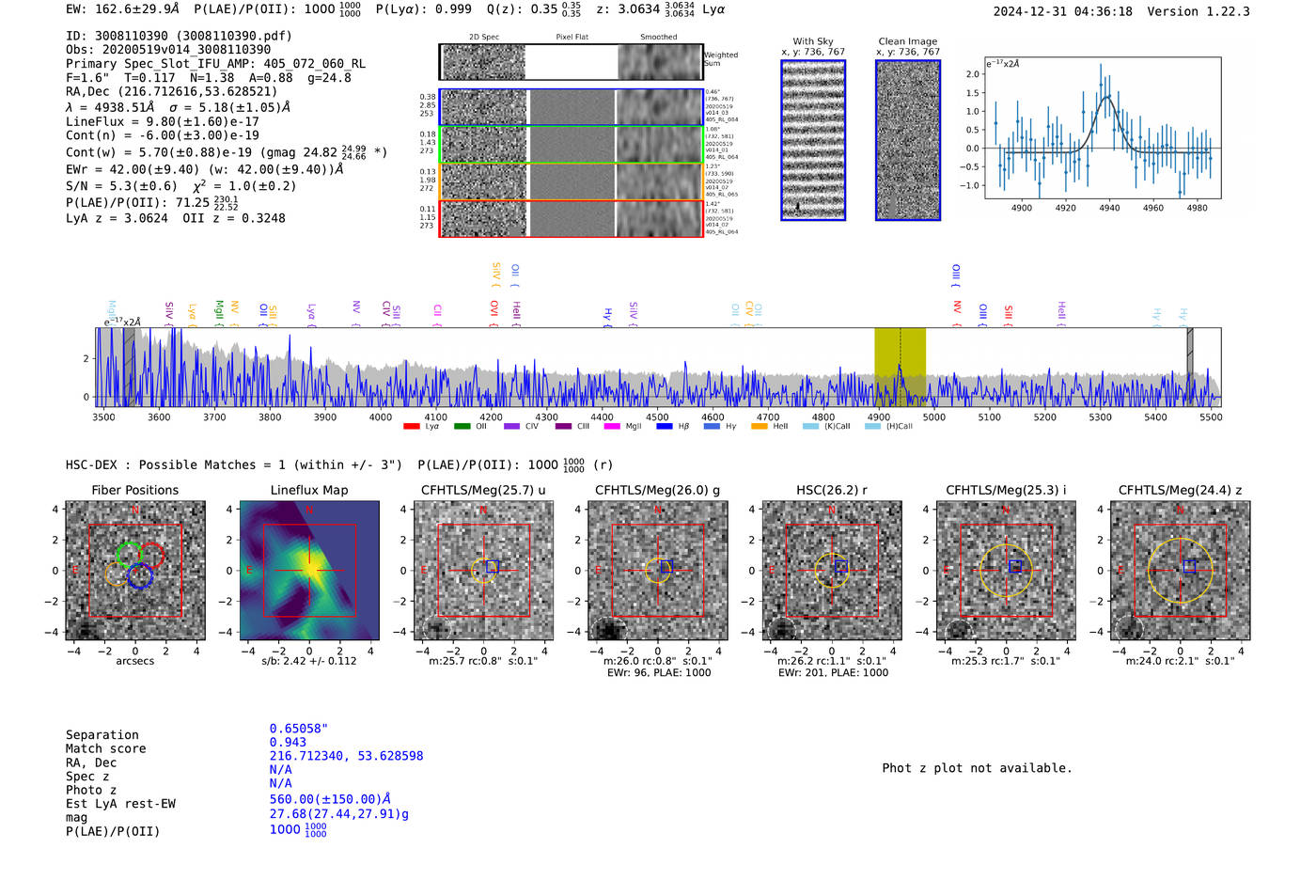Click the orange fiber circle in Fiber Positions
The width and height of the screenshot is (1316, 896).
point(118,574)
